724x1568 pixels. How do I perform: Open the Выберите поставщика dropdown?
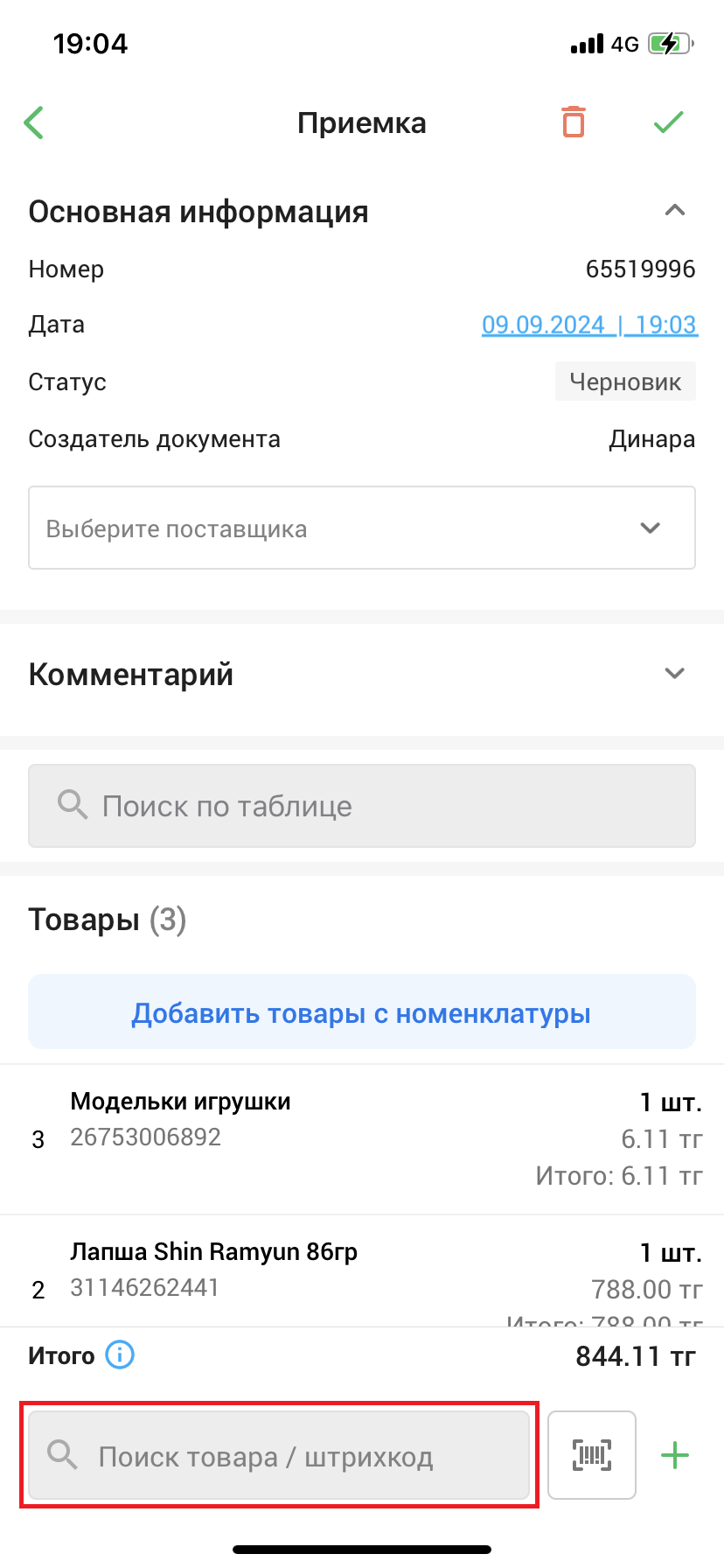click(x=362, y=528)
